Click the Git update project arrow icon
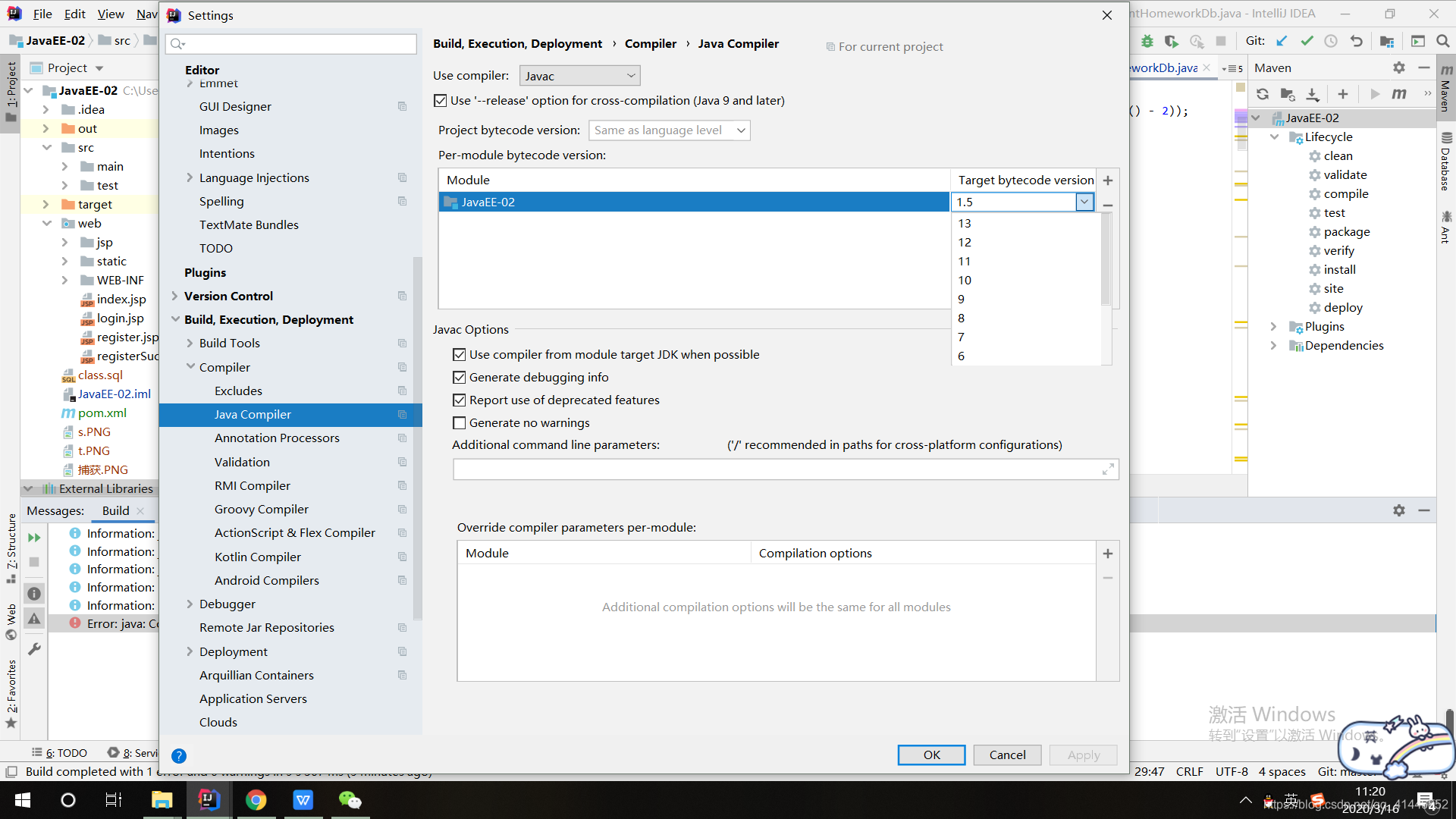This screenshot has height=819, width=1456. [x=1282, y=41]
